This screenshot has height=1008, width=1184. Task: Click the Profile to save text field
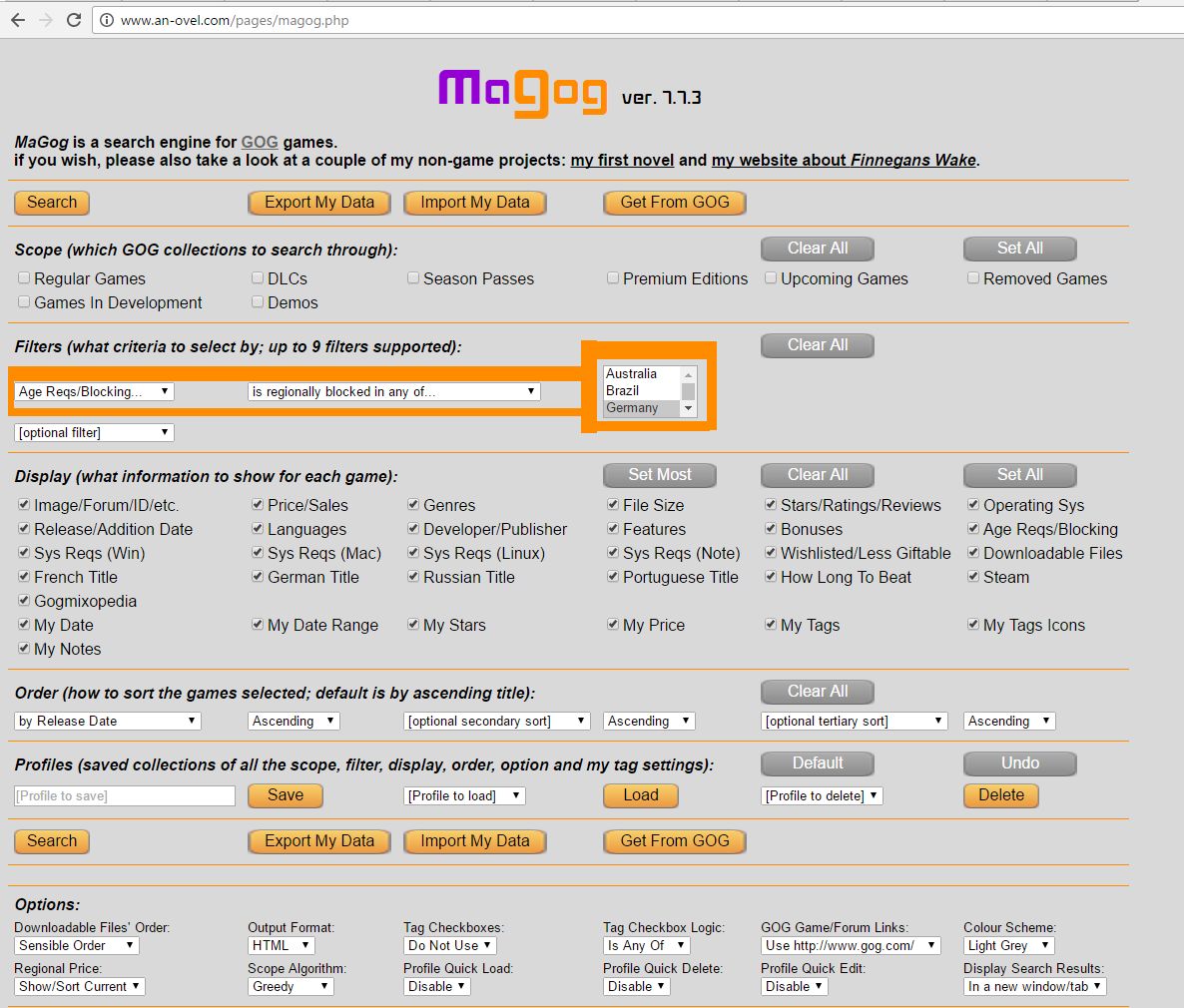pyautogui.click(x=125, y=795)
